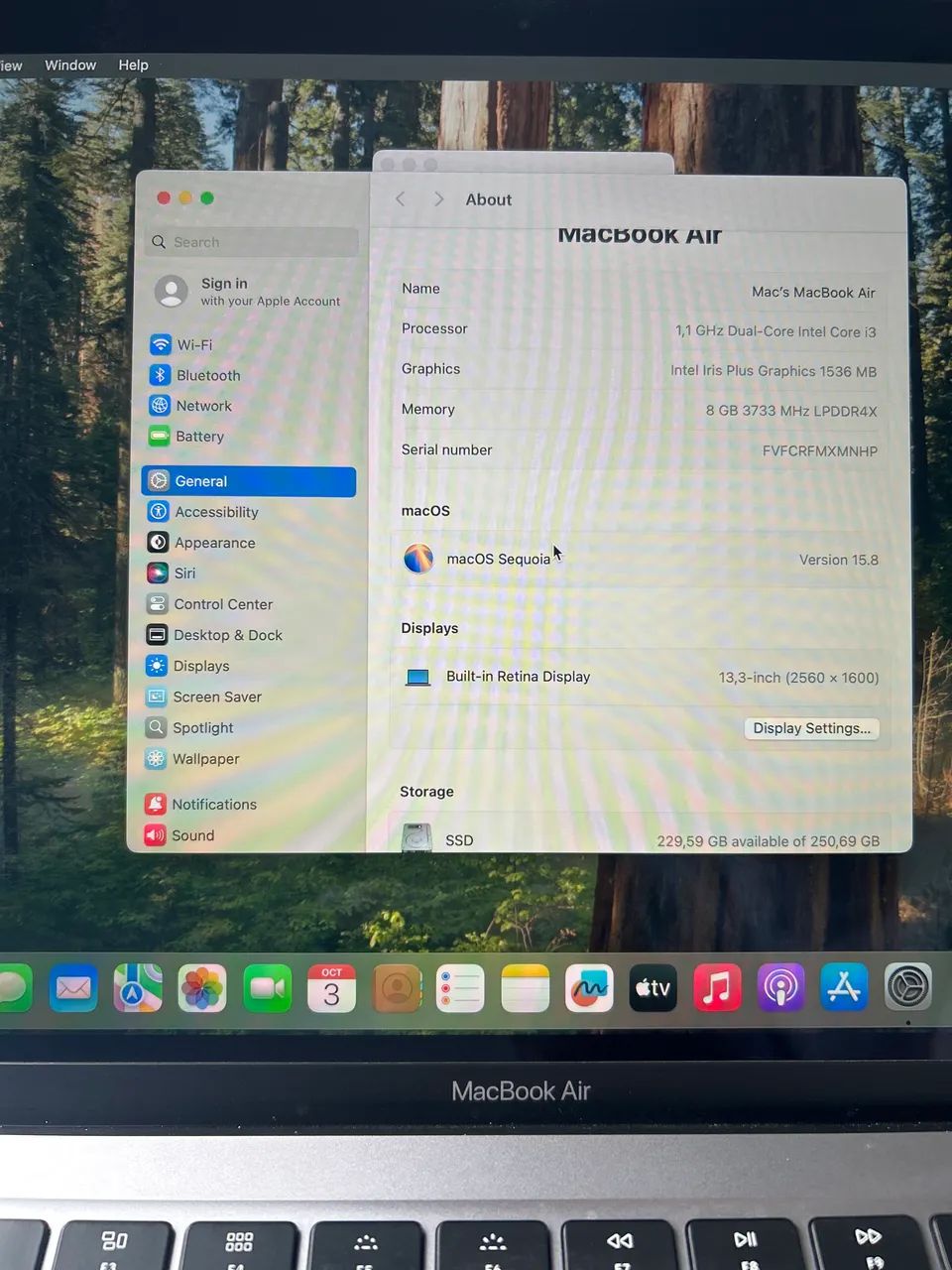Click the Graphics value Intel Iris Plus
952x1270 pixels.
(x=773, y=372)
